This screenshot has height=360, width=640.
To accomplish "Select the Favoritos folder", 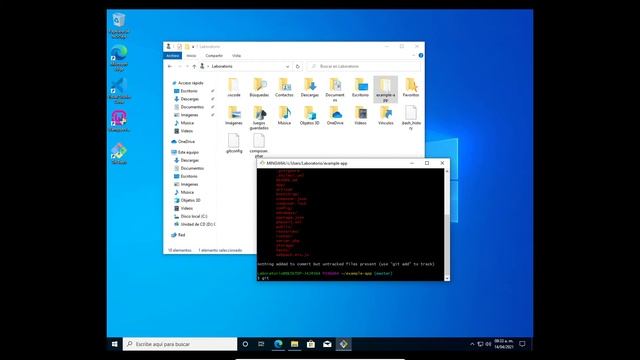I will pyautogui.click(x=411, y=87).
